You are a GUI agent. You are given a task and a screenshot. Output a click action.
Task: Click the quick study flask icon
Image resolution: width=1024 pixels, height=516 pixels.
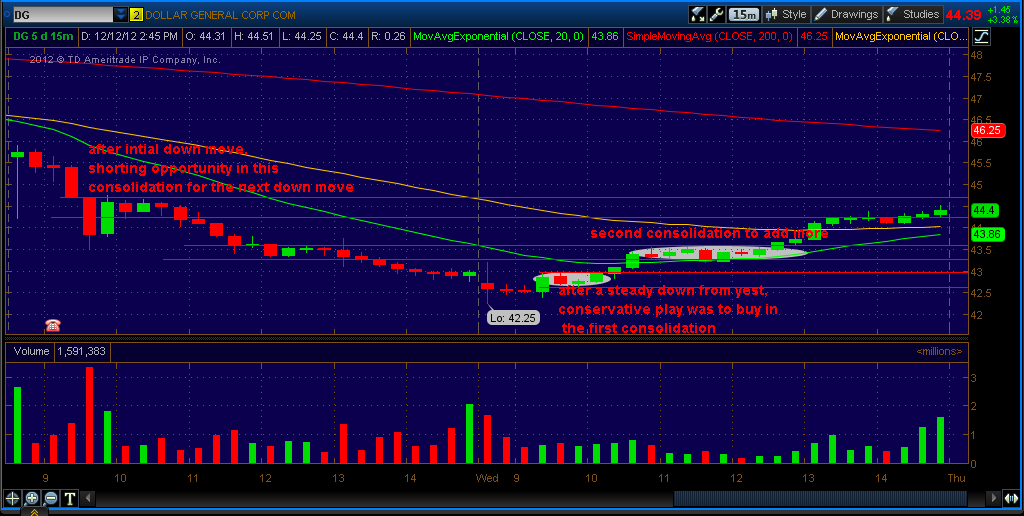tap(697, 14)
